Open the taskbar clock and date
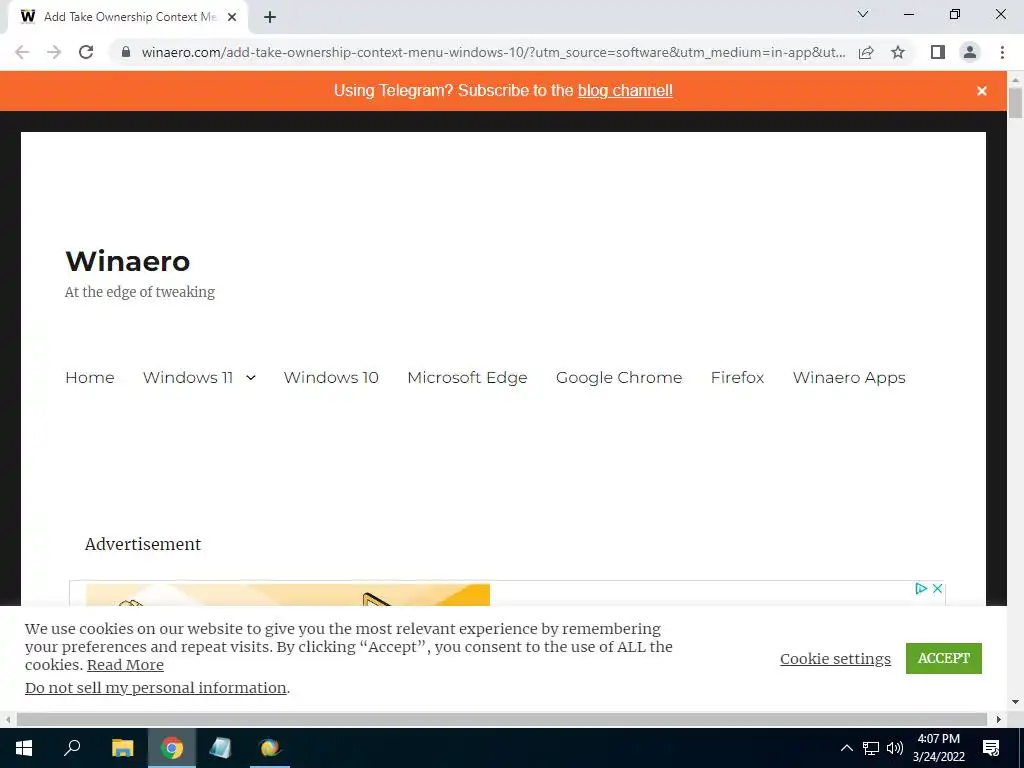 pos(938,748)
